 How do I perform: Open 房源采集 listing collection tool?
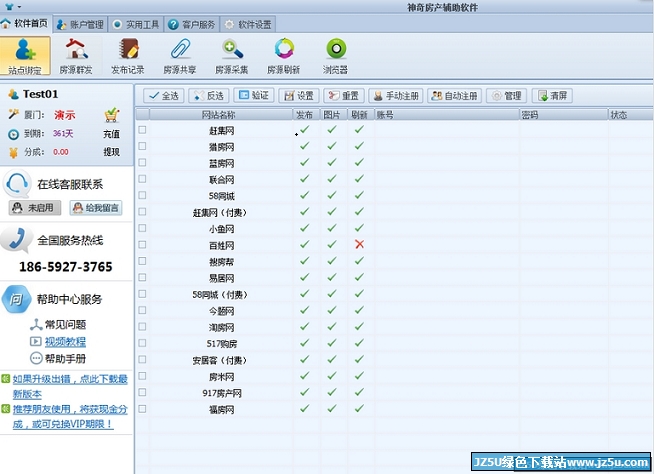(231, 51)
